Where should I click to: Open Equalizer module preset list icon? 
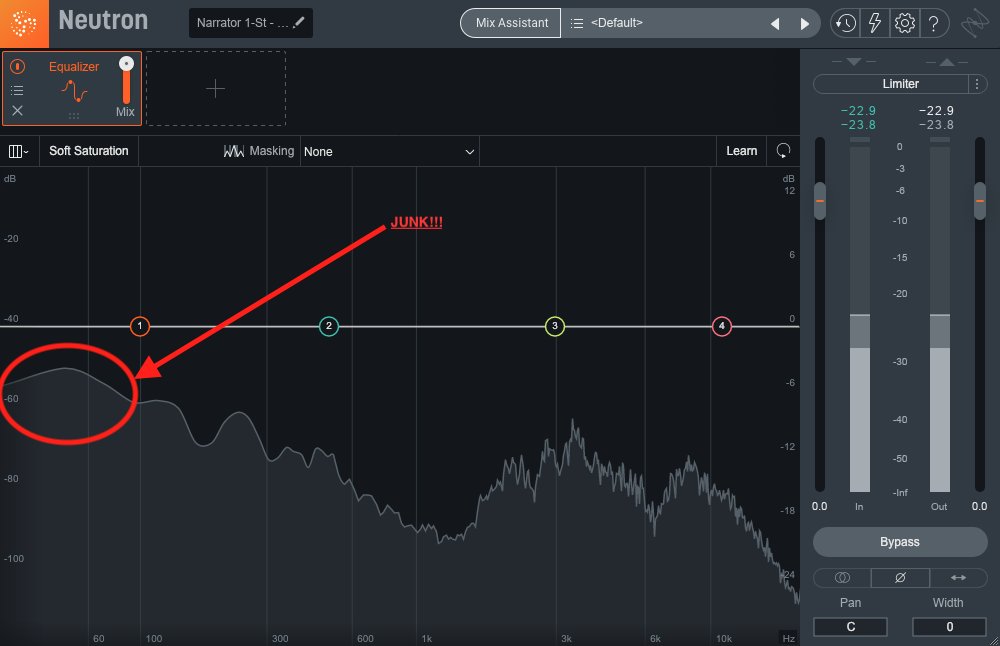pyautogui.click(x=17, y=91)
